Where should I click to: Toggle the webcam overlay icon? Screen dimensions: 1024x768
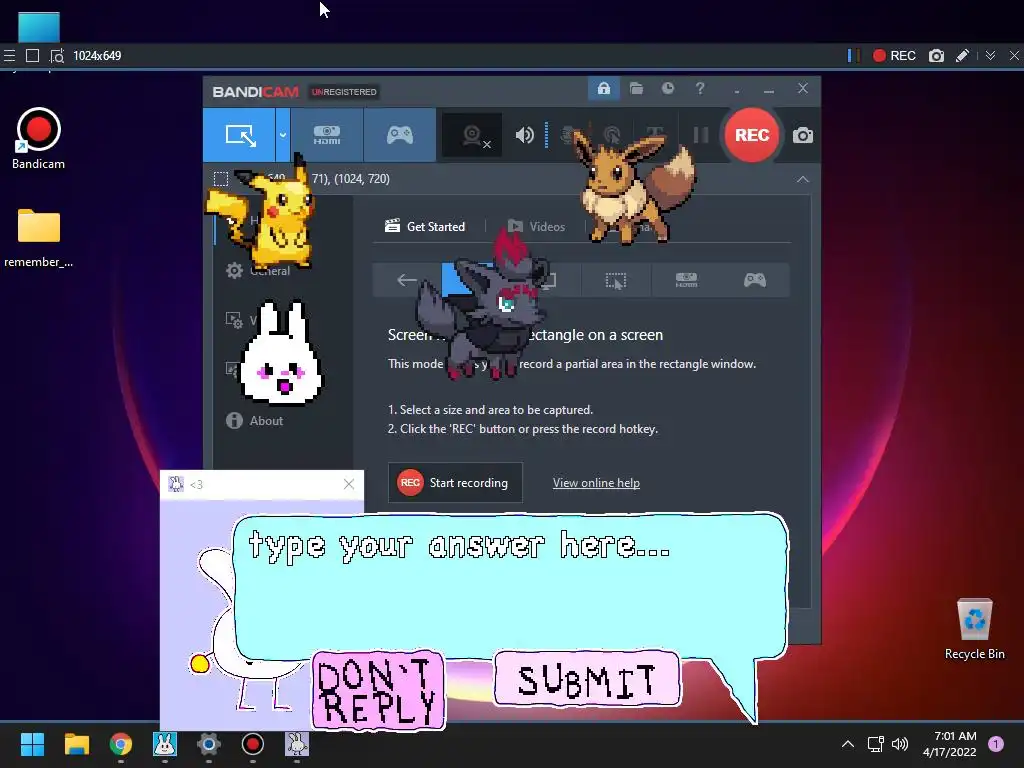(x=472, y=135)
